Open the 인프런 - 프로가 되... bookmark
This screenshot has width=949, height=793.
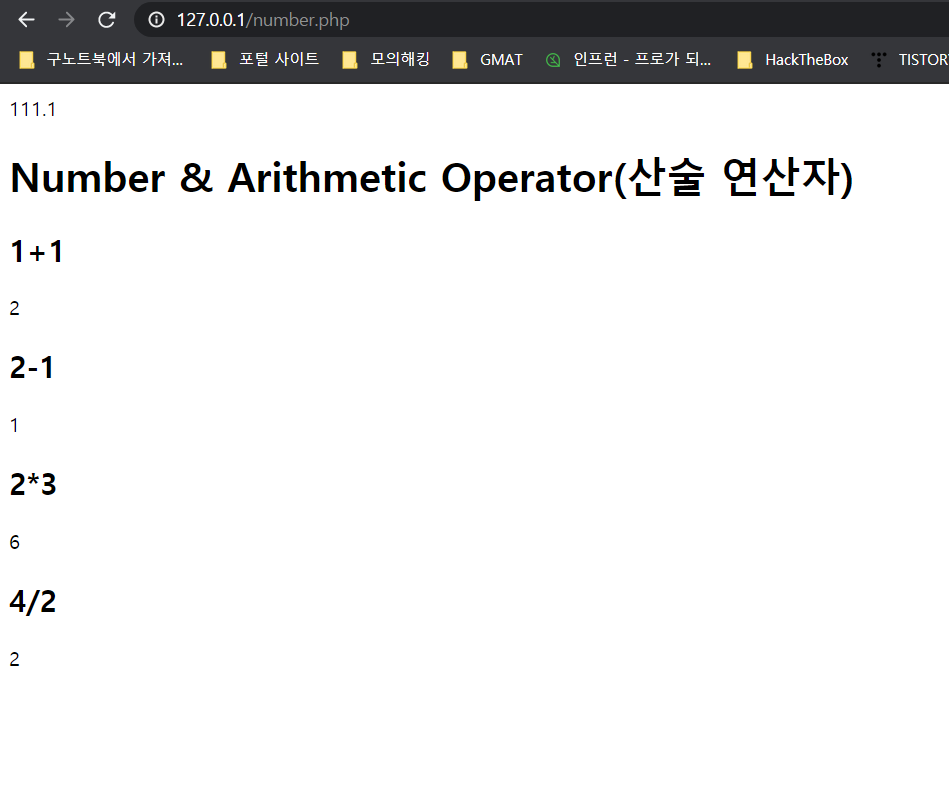click(628, 59)
